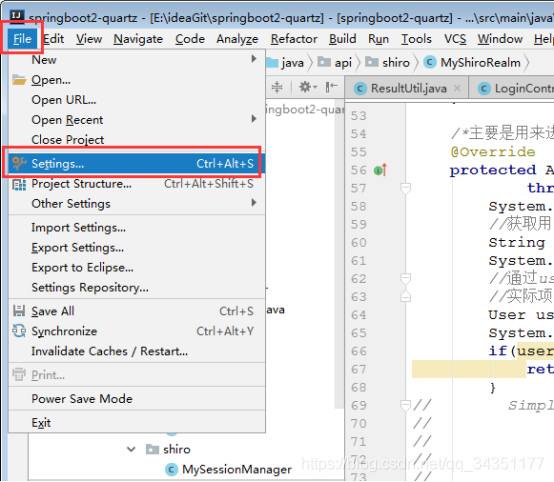
Task: Click the scroll-from-source target icon
Action: click(x=277, y=87)
